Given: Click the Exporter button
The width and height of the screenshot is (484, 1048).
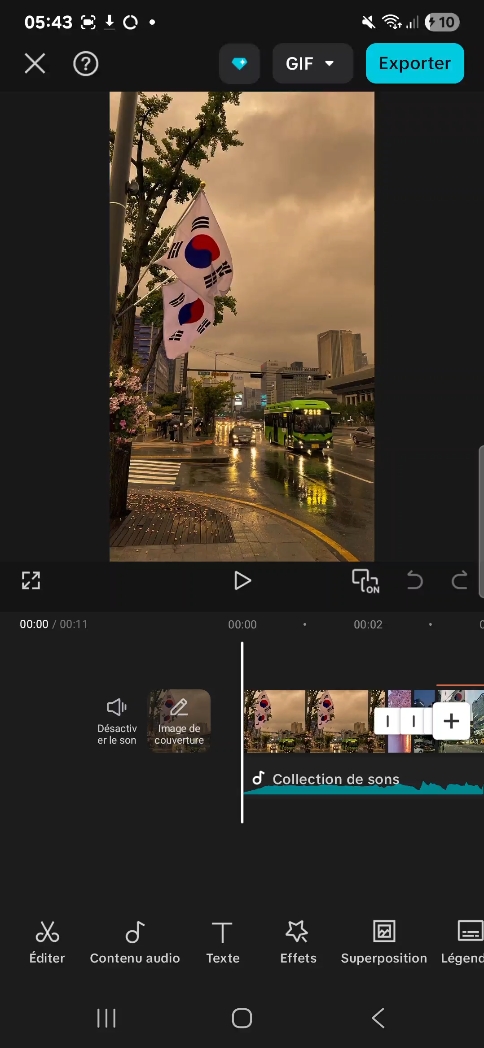Looking at the screenshot, I should point(414,63).
